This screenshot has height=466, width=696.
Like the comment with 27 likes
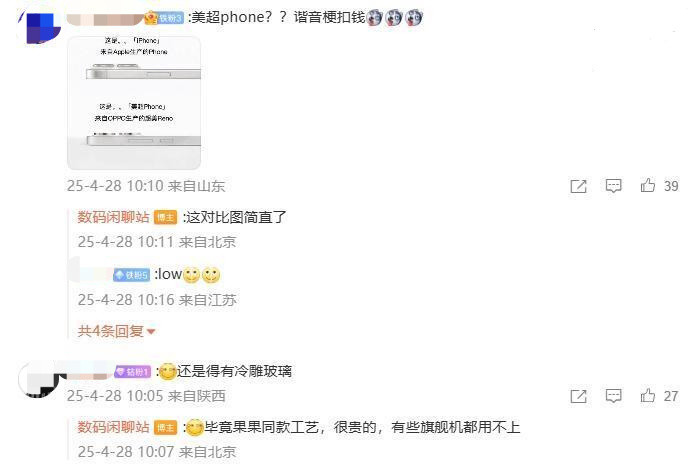click(x=648, y=395)
